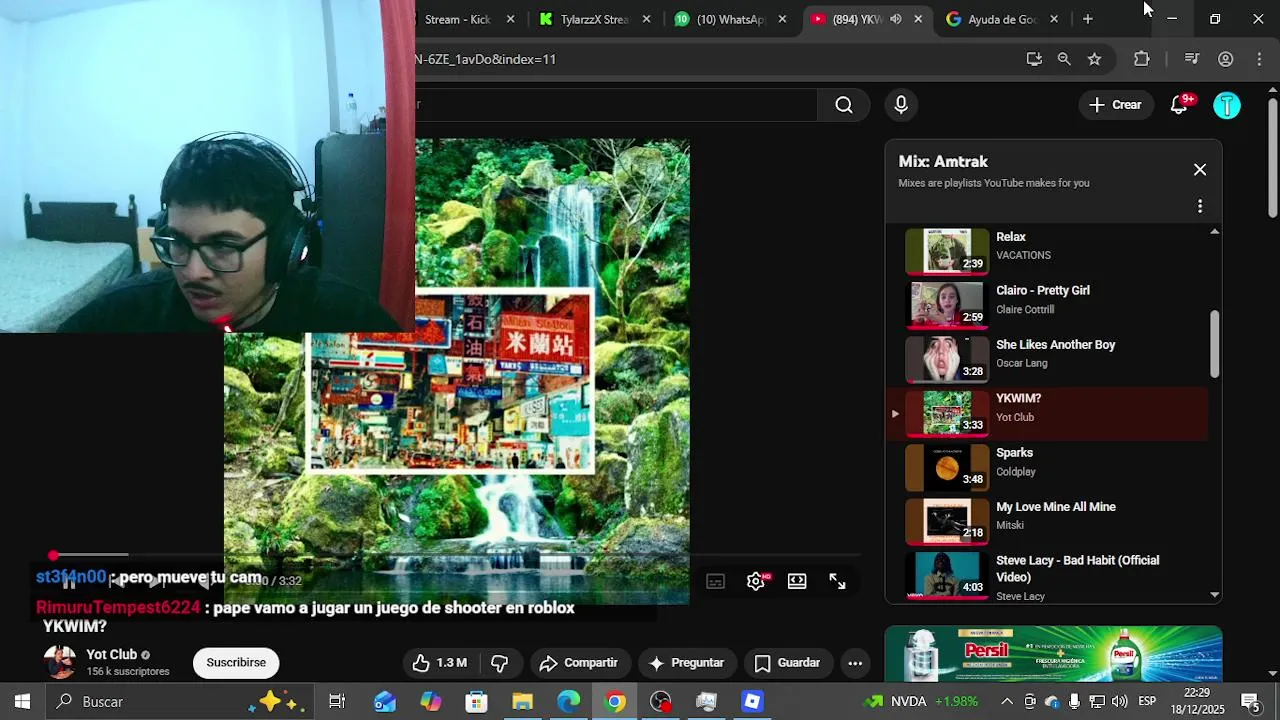The height and width of the screenshot is (720, 1280).
Task: Seek on the video progress bar
Action: coord(456,555)
